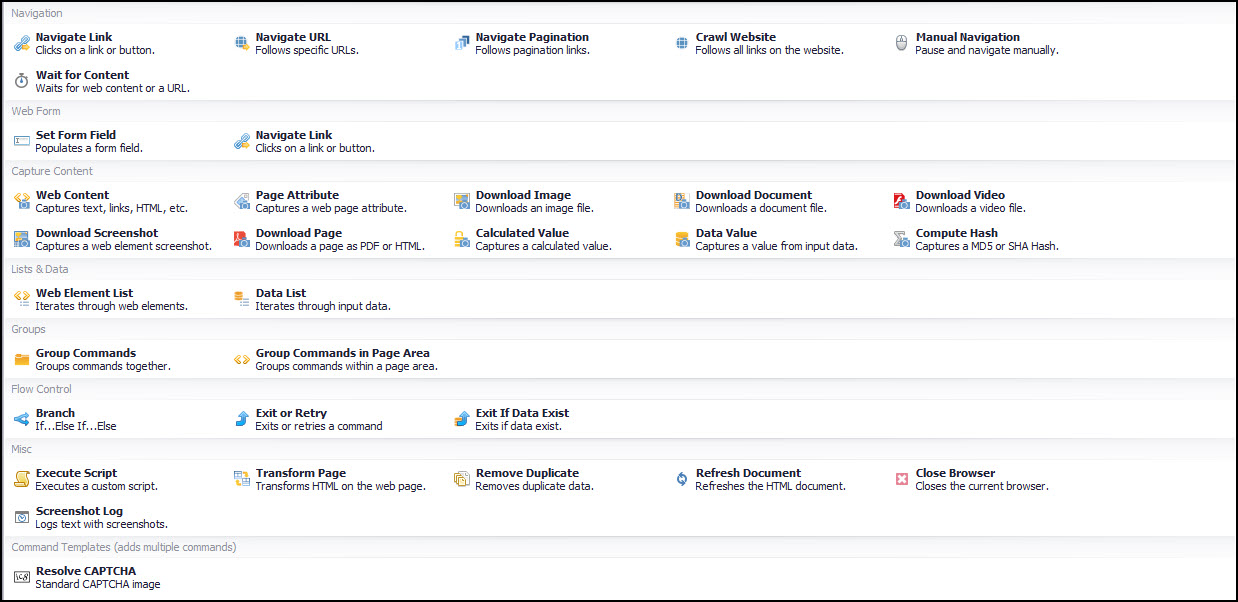
Task: Click the Manual Navigation mouse icon
Action: pos(901,43)
